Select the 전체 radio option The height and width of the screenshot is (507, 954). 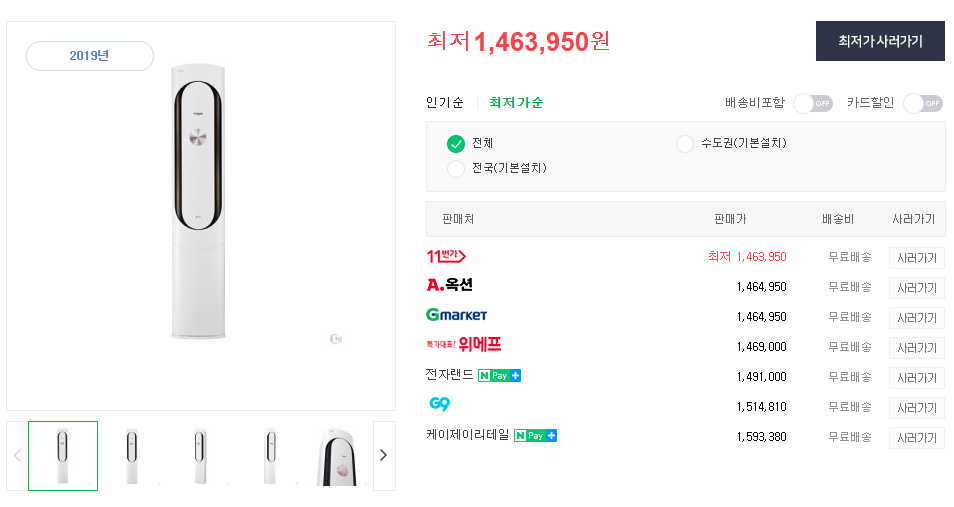point(456,144)
